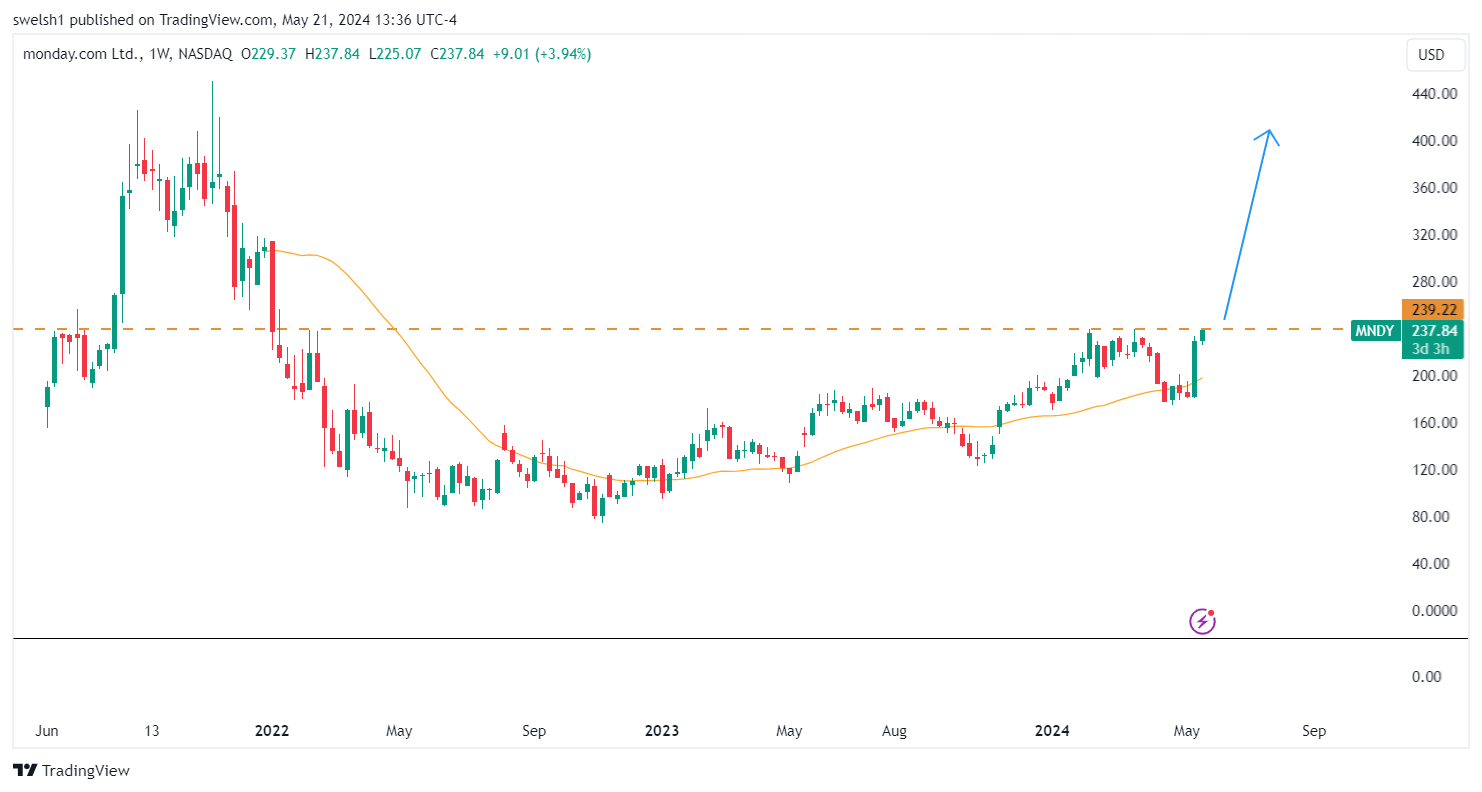
Task: Click the 0.00 label in lower pane
Action: coord(1426,677)
